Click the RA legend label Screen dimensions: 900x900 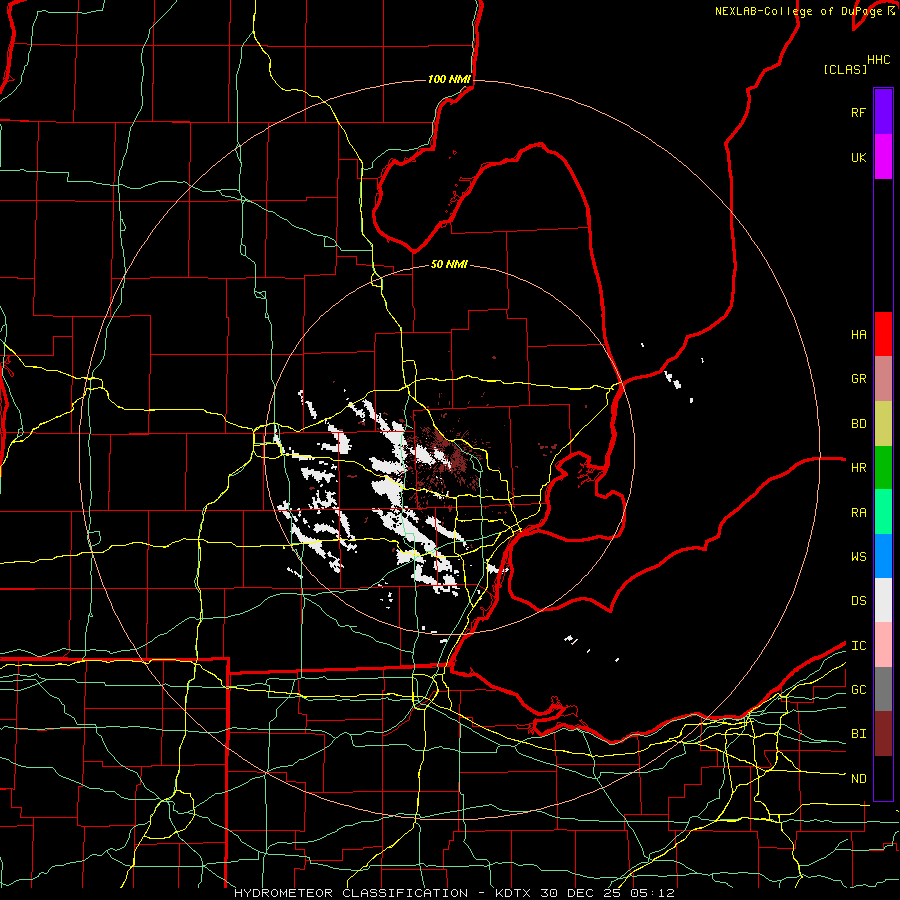pyautogui.click(x=858, y=513)
